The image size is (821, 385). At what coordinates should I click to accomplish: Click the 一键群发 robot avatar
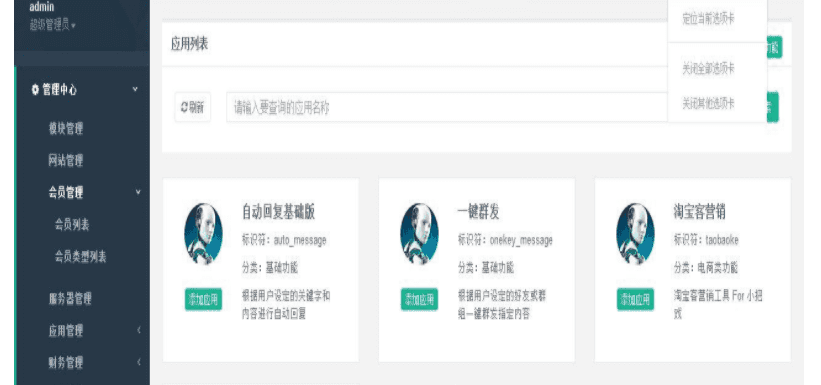click(419, 234)
